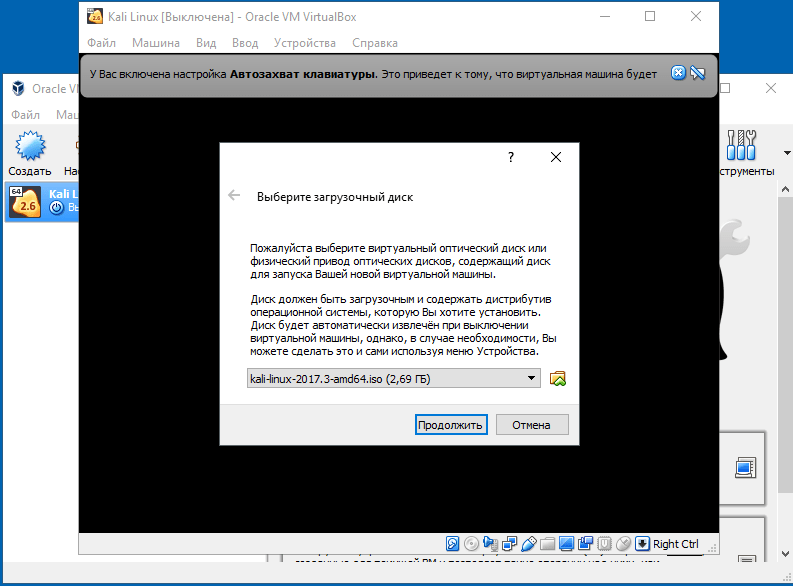The height and width of the screenshot is (586, 793).
Task: Click the Right Ctrl host key label
Action: click(x=676, y=544)
